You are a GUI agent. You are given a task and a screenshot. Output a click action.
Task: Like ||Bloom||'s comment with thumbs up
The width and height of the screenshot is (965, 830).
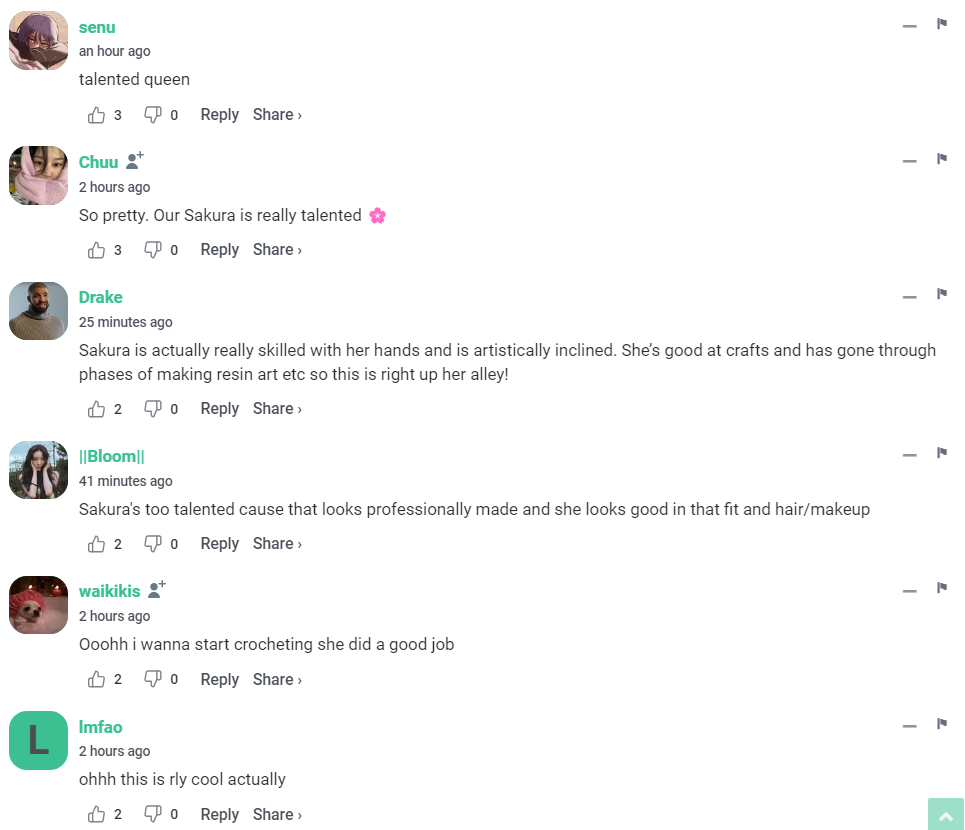pyautogui.click(x=97, y=544)
